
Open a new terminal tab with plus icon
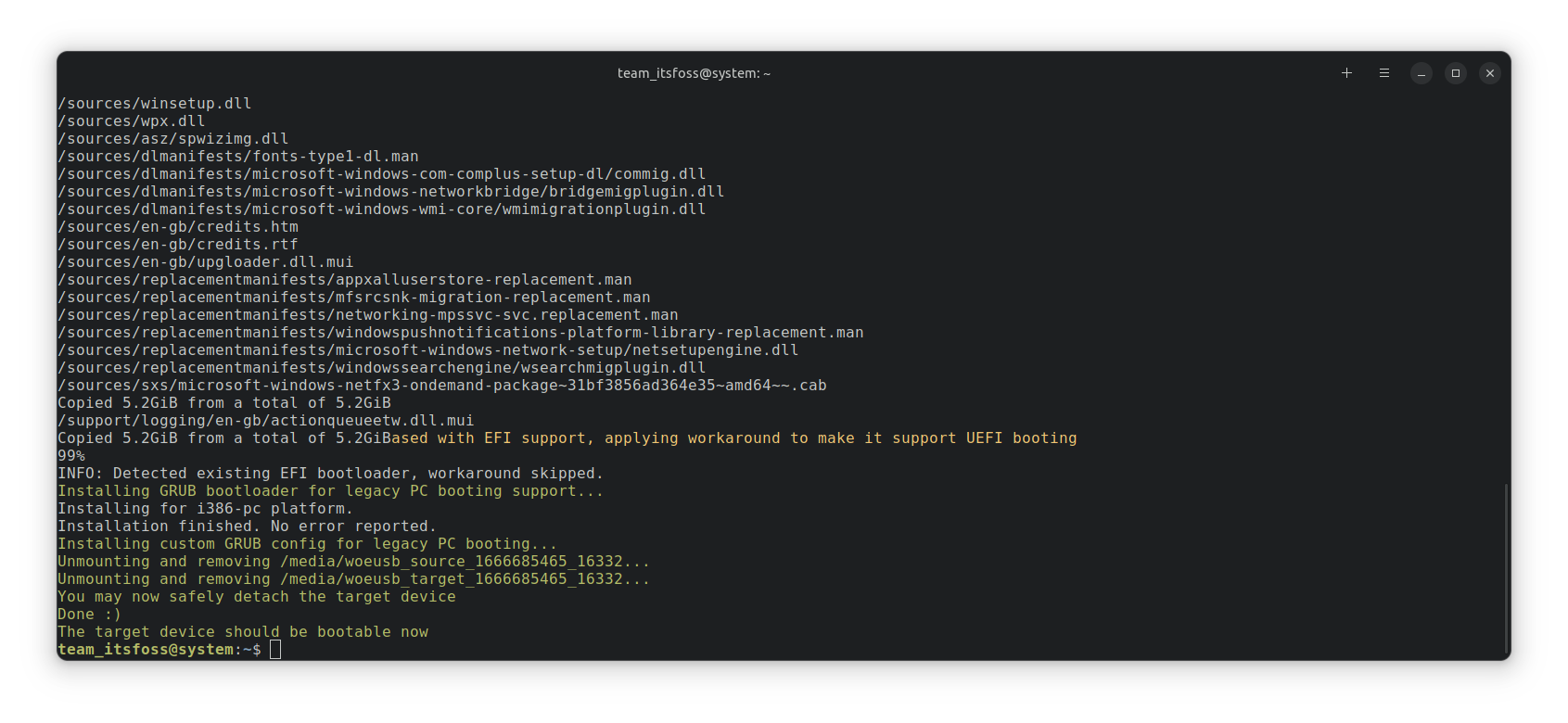[x=1346, y=73]
